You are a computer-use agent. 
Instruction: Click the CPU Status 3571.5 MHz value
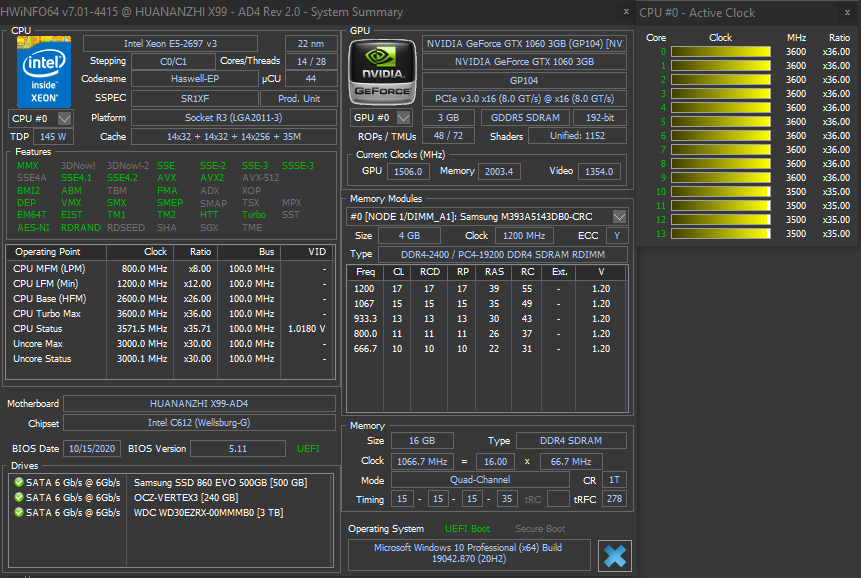142,328
